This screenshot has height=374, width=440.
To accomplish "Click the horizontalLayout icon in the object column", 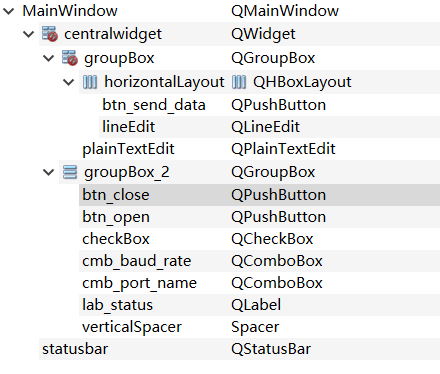I will [90, 82].
